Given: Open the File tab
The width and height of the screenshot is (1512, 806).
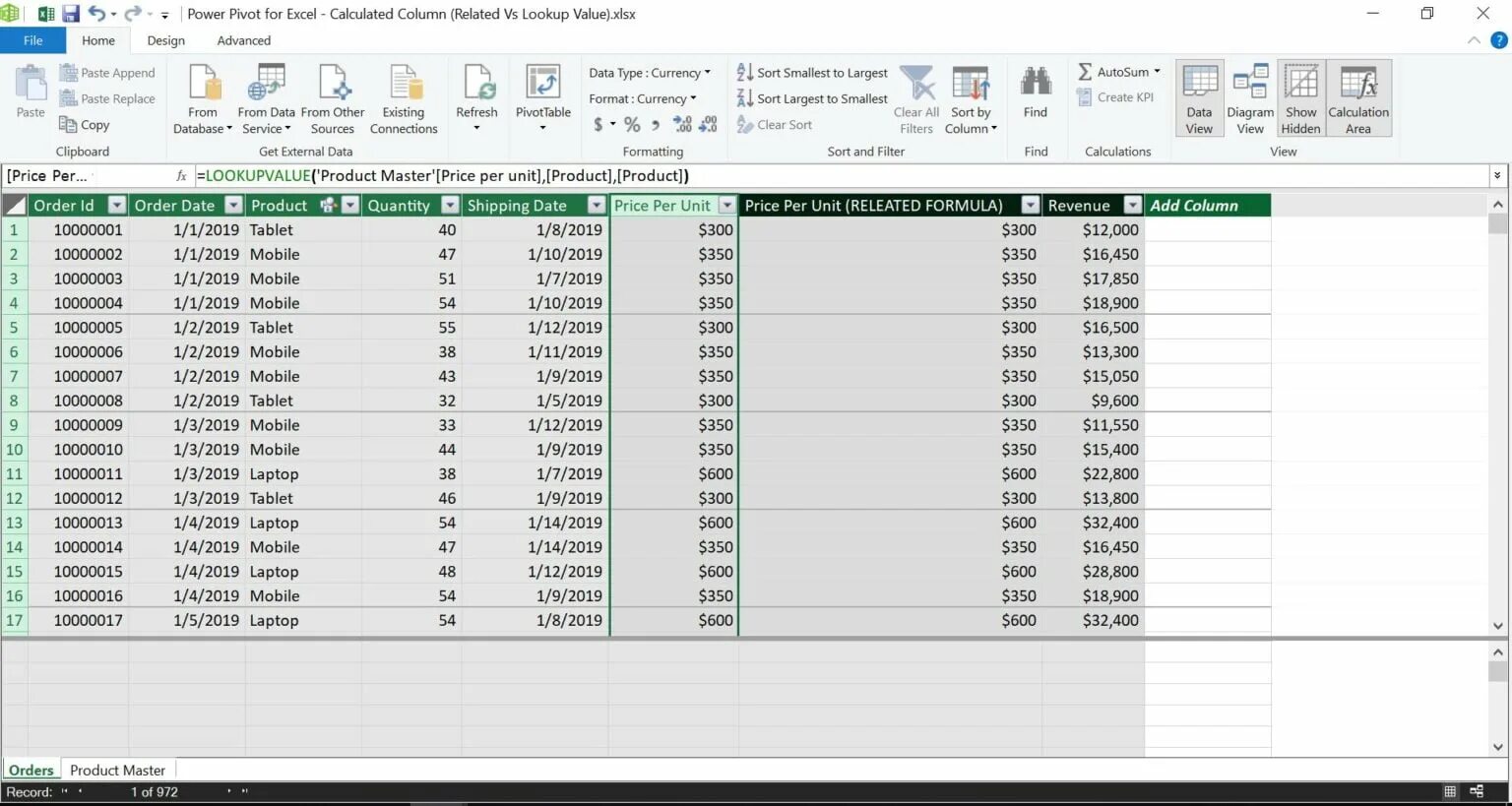Looking at the screenshot, I should 32,40.
